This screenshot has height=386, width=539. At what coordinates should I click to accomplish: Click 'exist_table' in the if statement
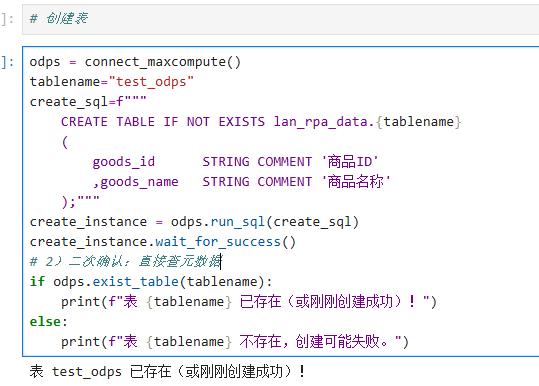(135, 282)
